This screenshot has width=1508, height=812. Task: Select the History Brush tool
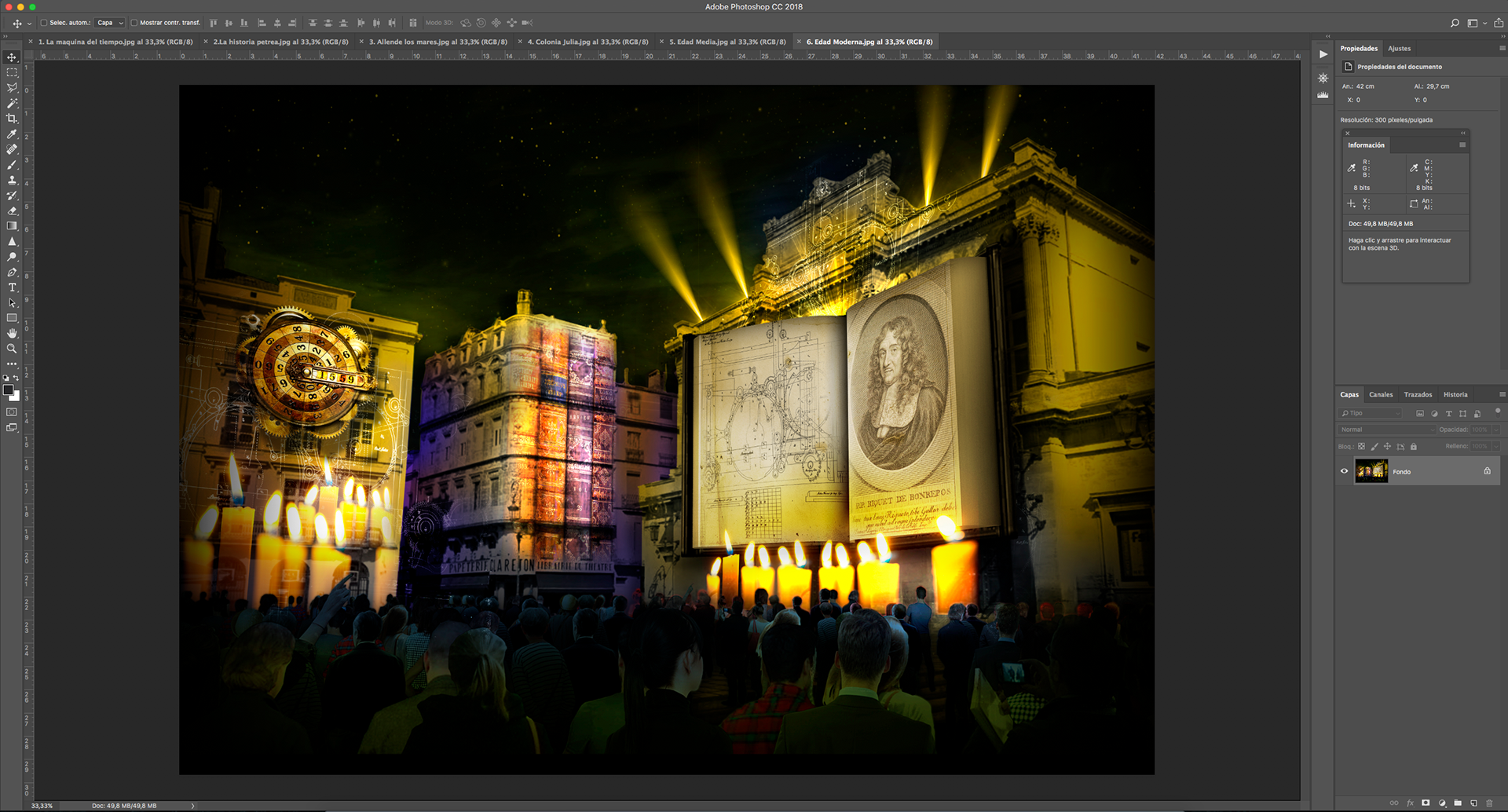pyautogui.click(x=12, y=196)
